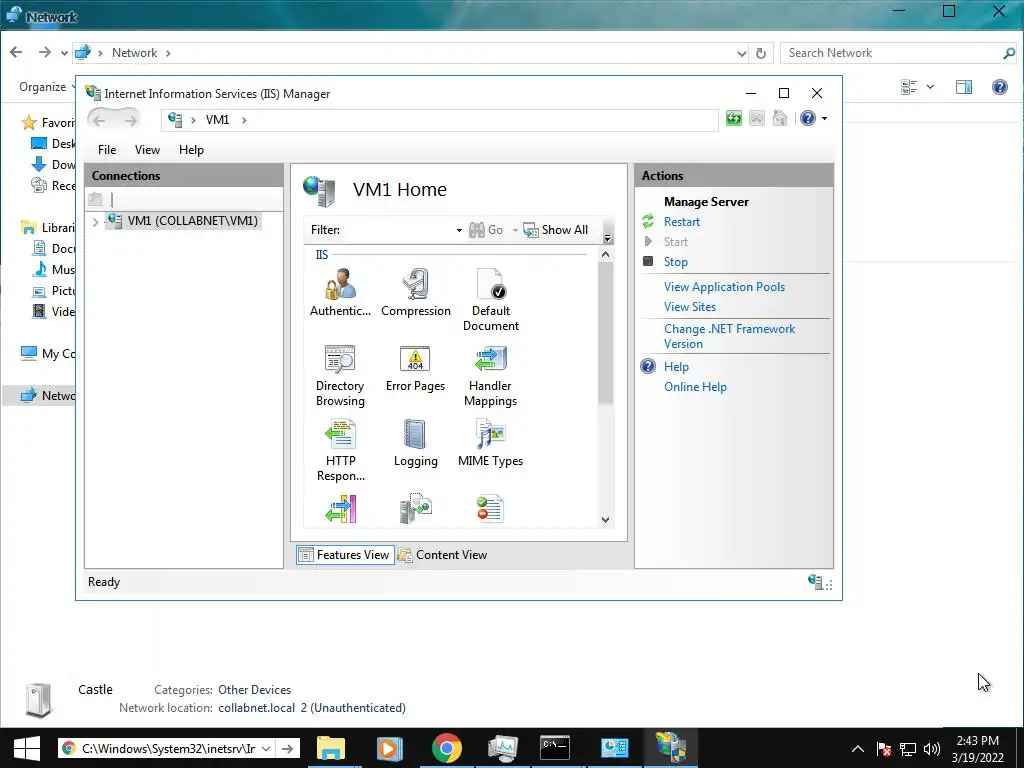This screenshot has height=768, width=1024.
Task: Click the IIS help toolbar icon
Action: coord(808,118)
